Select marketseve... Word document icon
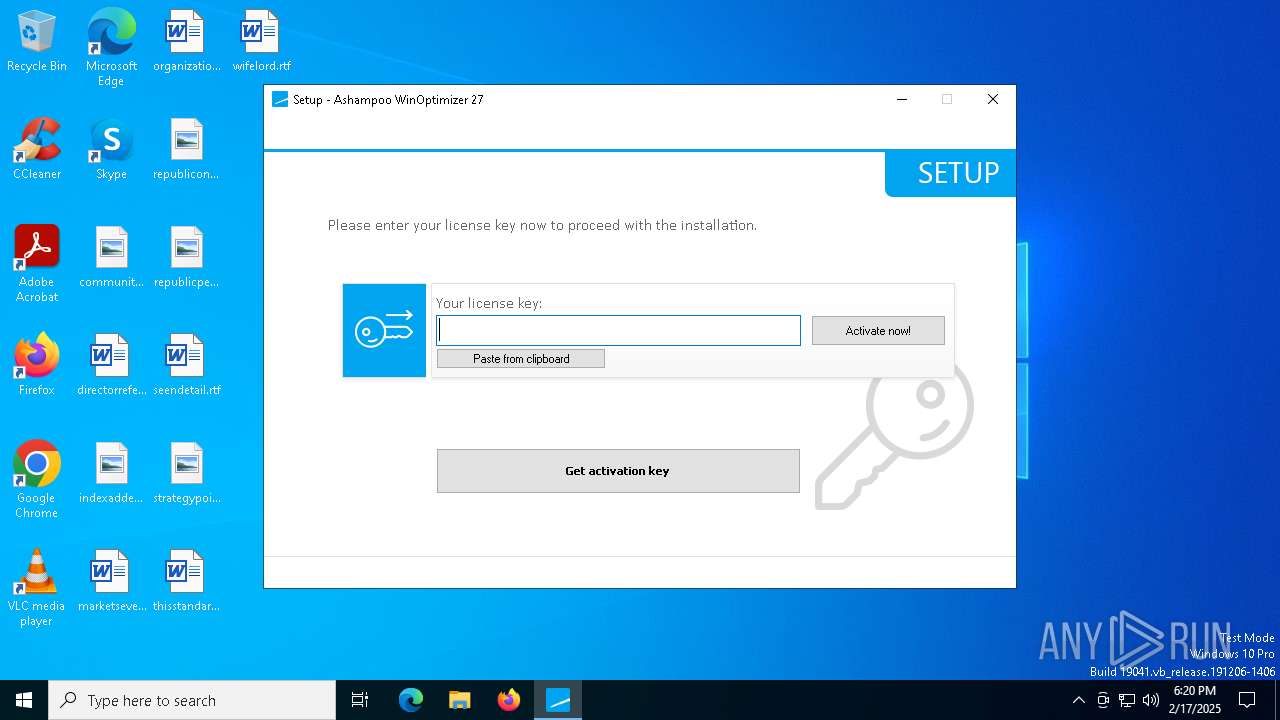This screenshot has height=720, width=1280. click(x=111, y=582)
